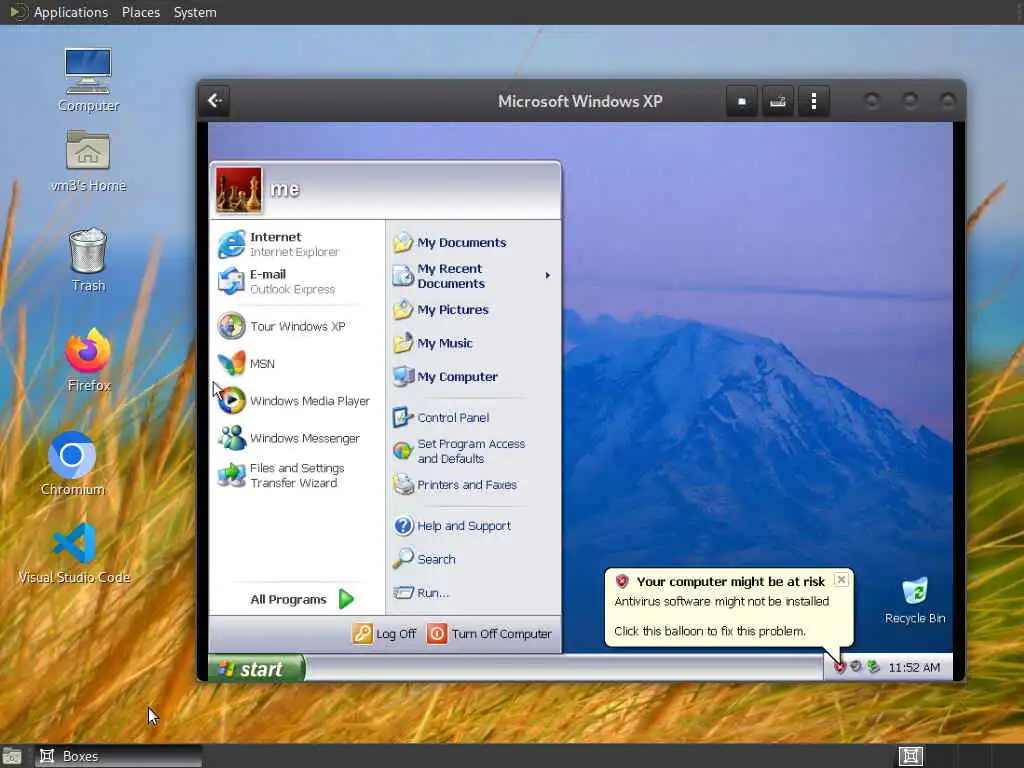
Task: Select Visual Studio Code desktop icon
Action: click(x=74, y=552)
